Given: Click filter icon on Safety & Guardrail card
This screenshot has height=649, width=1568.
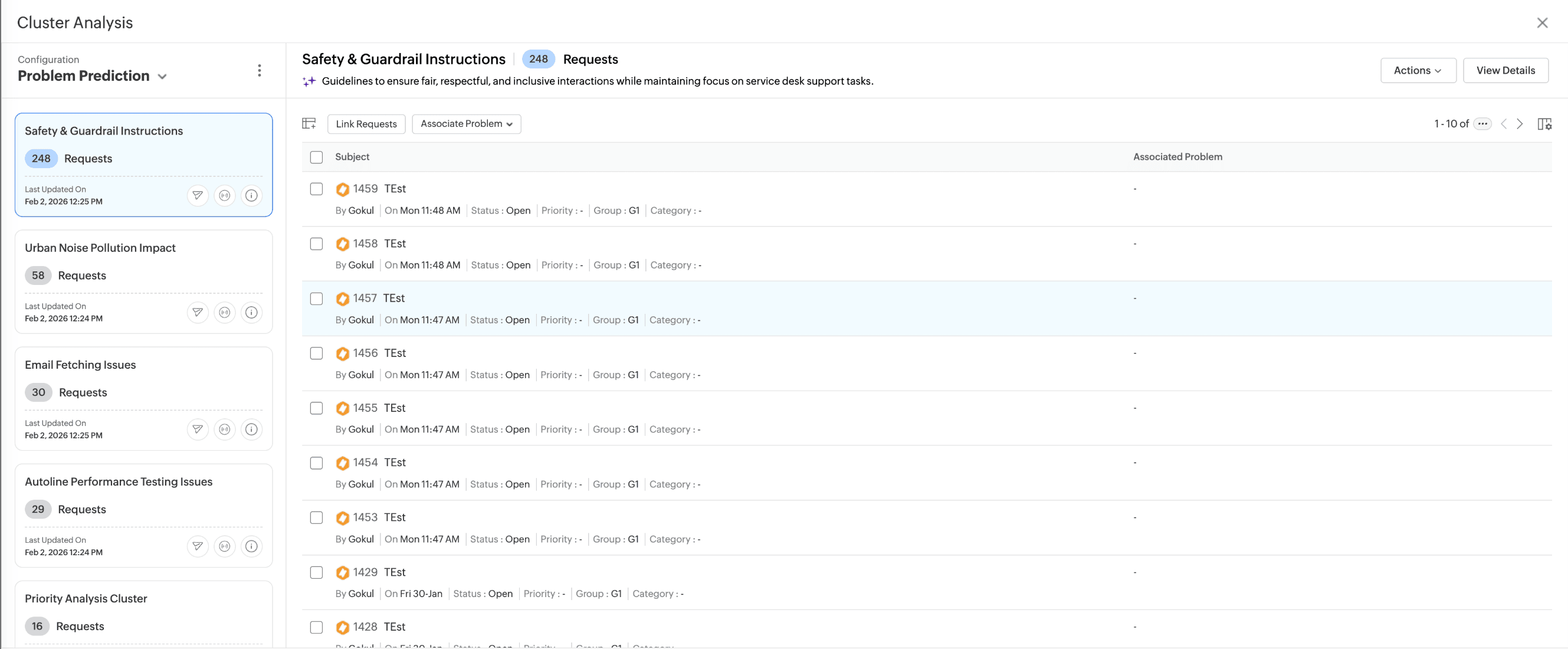Looking at the screenshot, I should click(x=197, y=195).
